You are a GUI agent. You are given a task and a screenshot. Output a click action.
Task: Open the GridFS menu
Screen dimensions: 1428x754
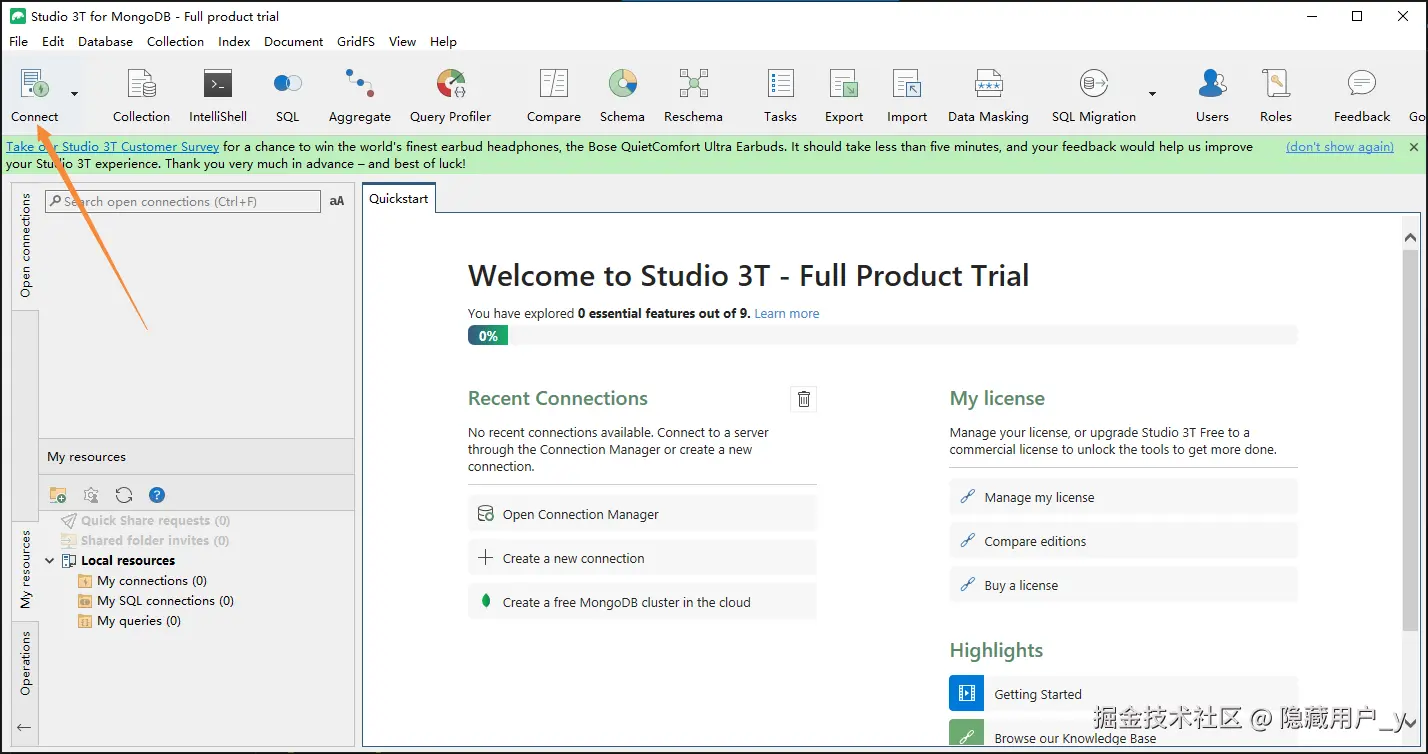[x=355, y=42]
